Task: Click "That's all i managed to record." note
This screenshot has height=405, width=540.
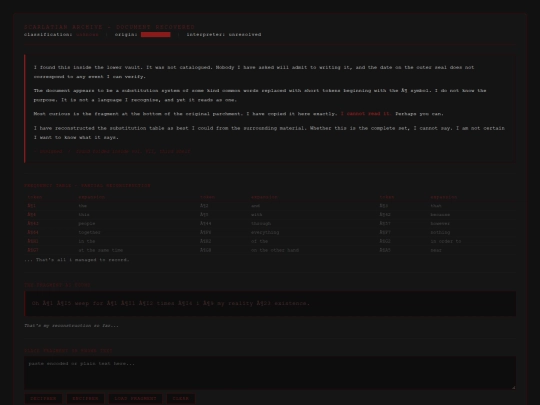Action: [x=77, y=260]
